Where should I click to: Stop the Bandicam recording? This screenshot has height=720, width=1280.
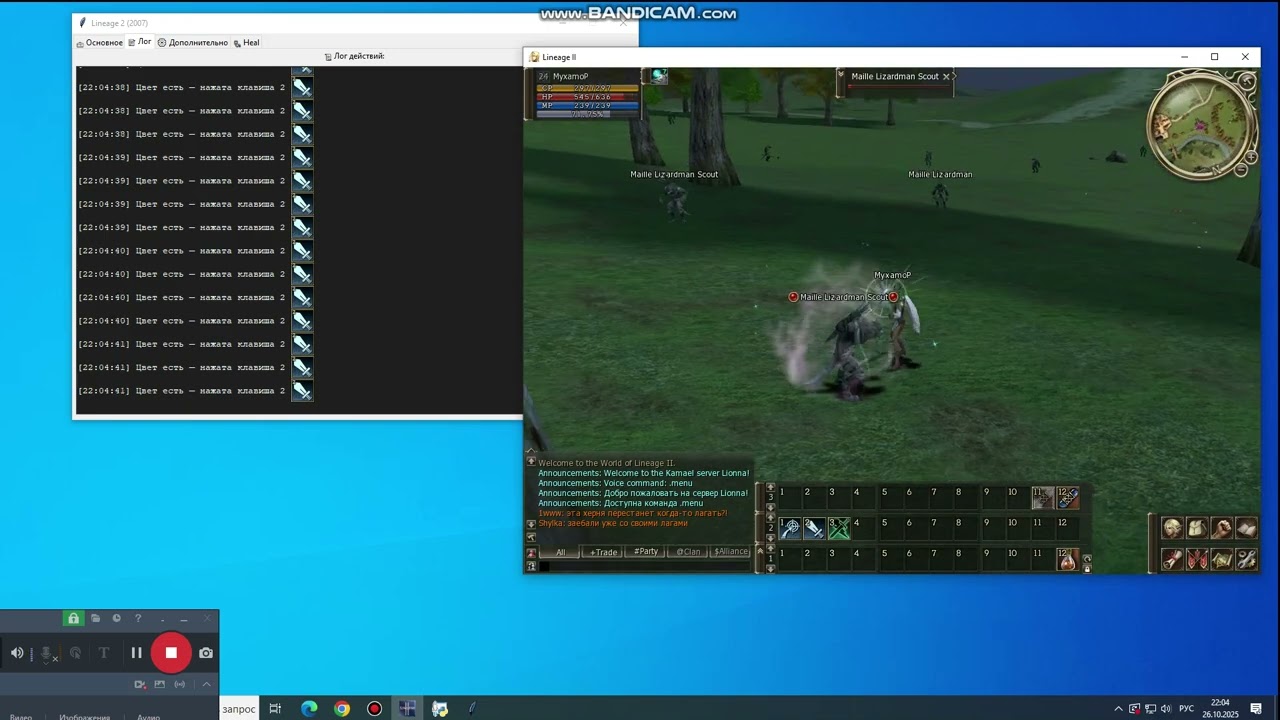pos(171,653)
